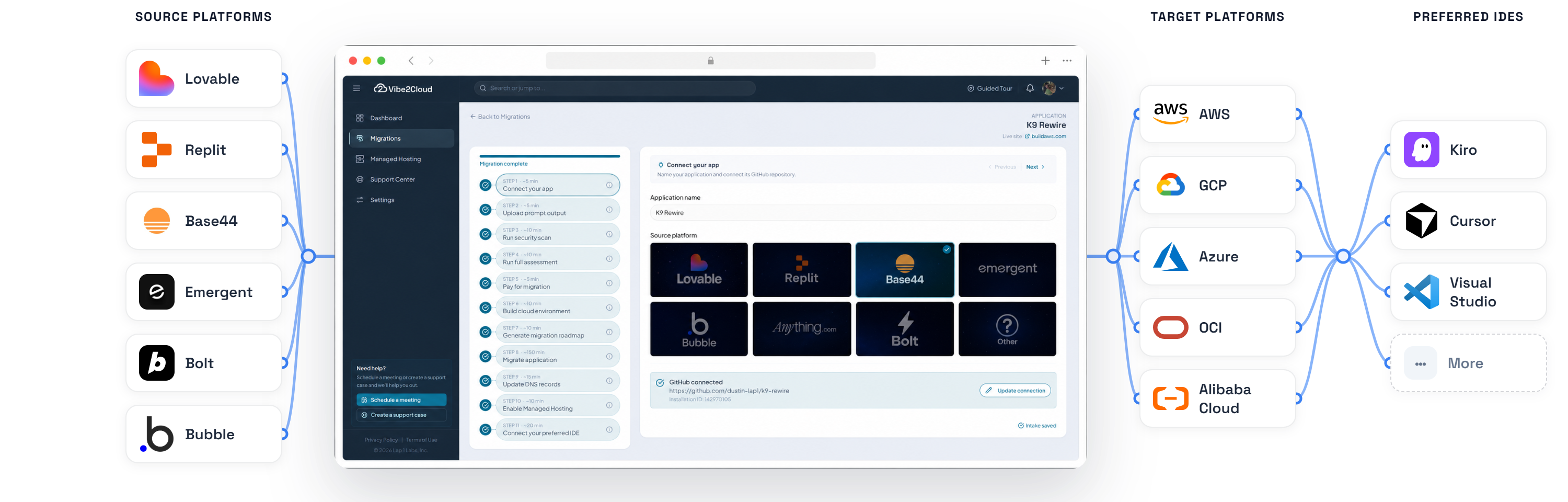Select the Bolt tile in the app's Source platform grid
Image resolution: width=1568 pixels, height=502 pixels.
905,329
